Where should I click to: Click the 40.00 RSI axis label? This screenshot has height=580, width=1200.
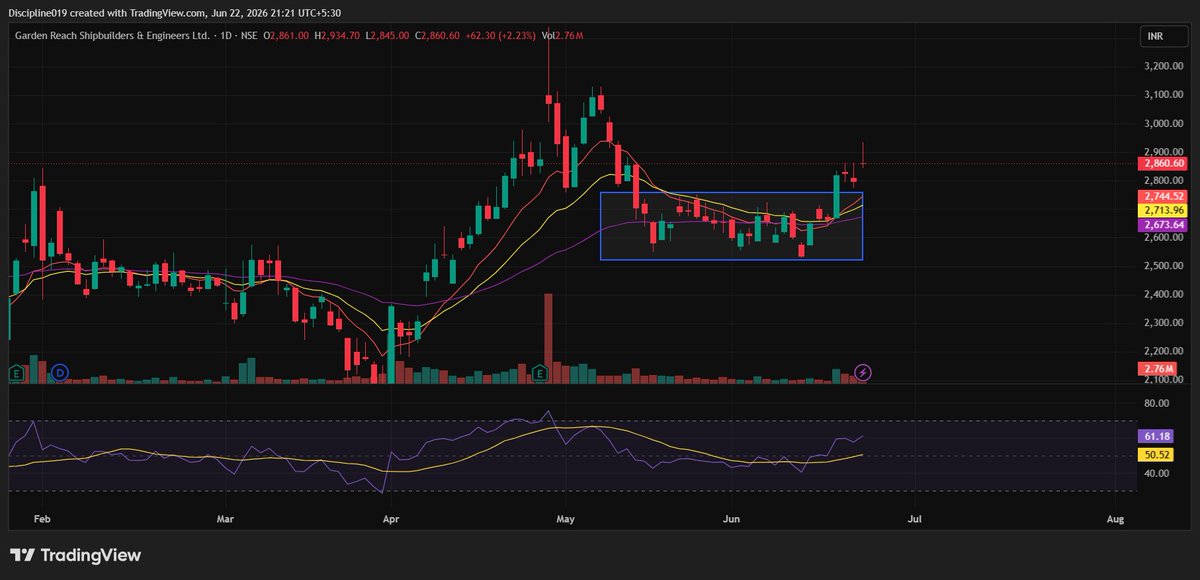pos(1158,473)
